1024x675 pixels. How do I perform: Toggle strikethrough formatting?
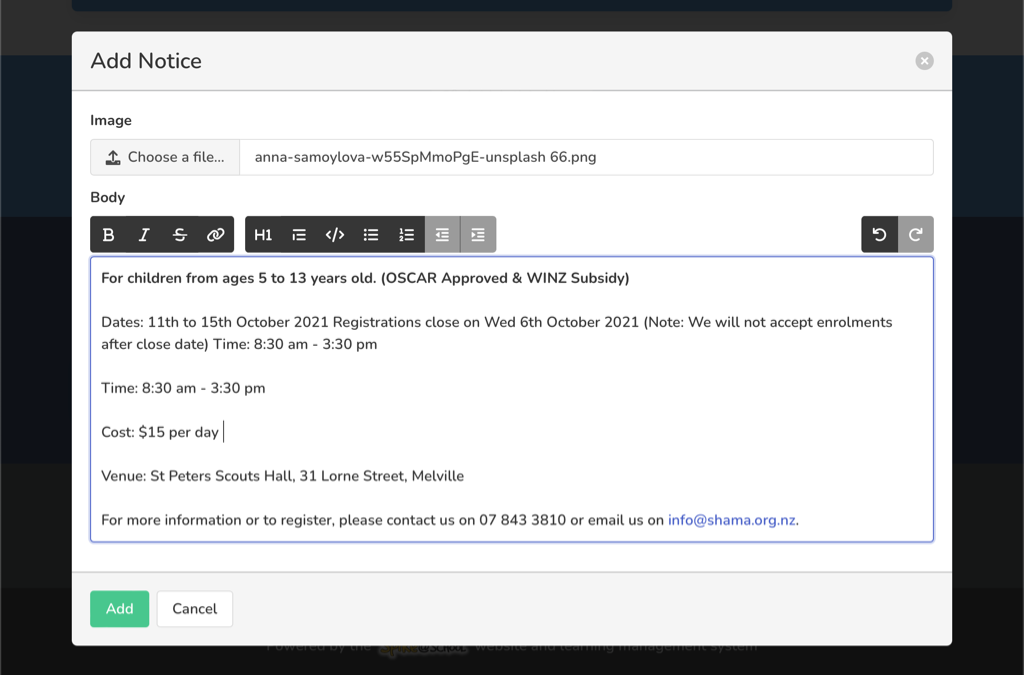(180, 235)
